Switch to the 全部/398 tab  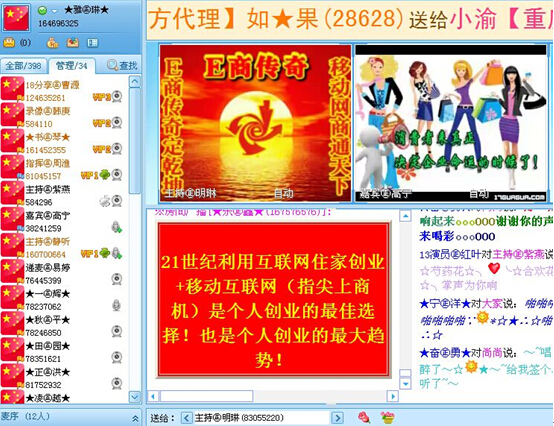point(23,66)
